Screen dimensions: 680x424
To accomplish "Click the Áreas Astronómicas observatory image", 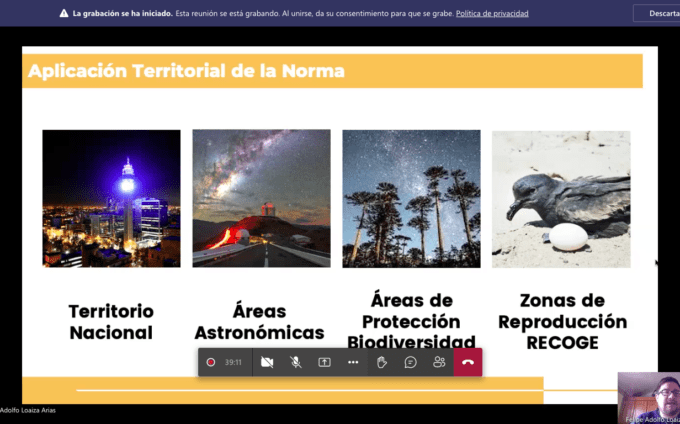I will [261, 198].
